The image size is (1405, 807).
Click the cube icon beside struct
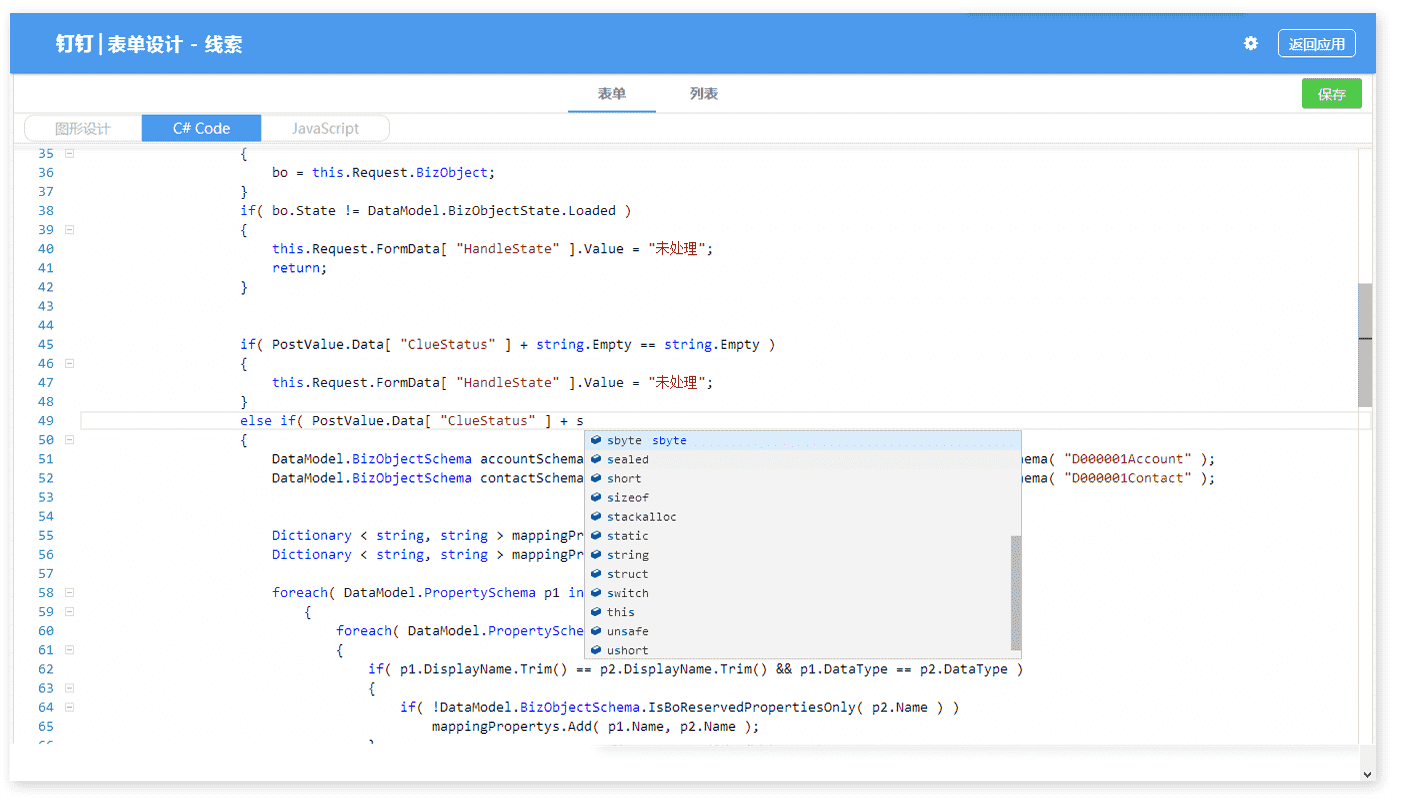tap(596, 574)
